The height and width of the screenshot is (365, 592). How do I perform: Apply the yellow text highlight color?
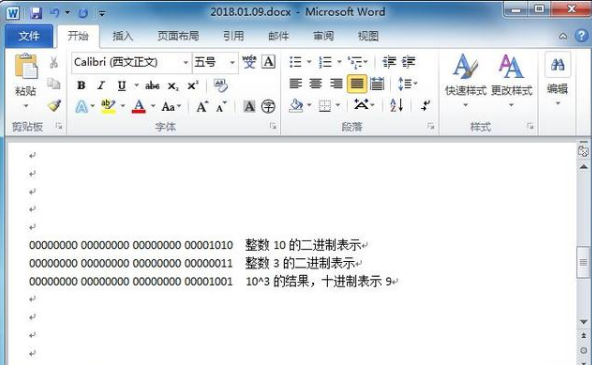(x=108, y=106)
